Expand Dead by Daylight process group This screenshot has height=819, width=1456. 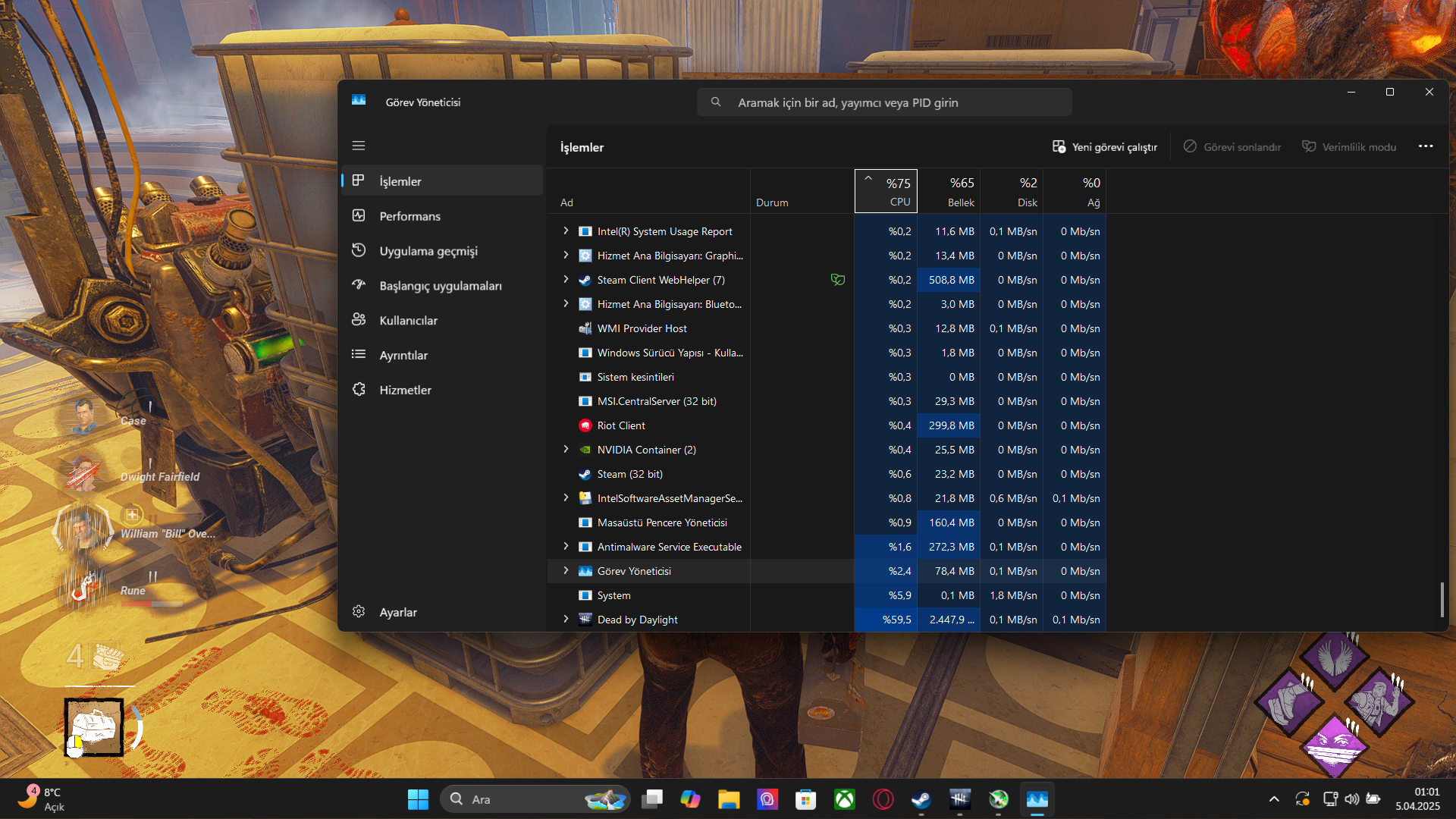click(566, 620)
